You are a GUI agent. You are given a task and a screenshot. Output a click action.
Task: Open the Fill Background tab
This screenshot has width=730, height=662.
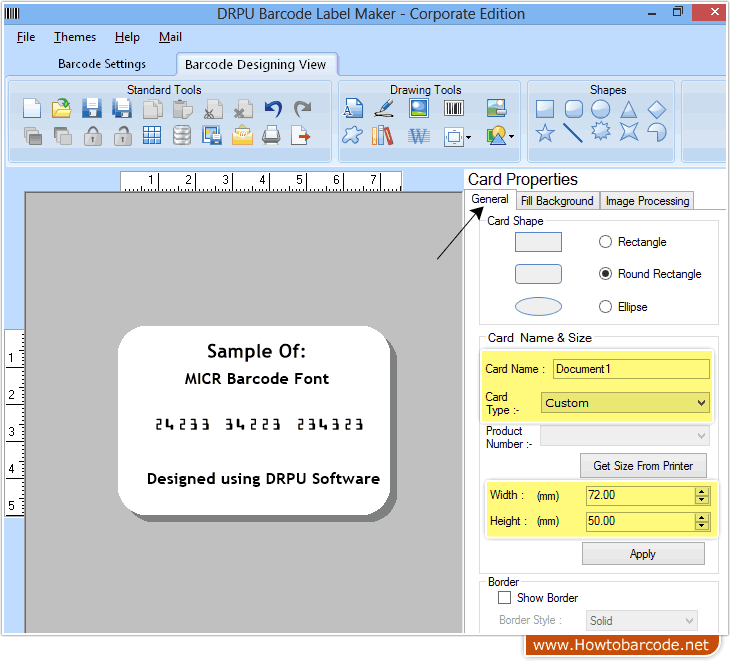click(x=557, y=201)
